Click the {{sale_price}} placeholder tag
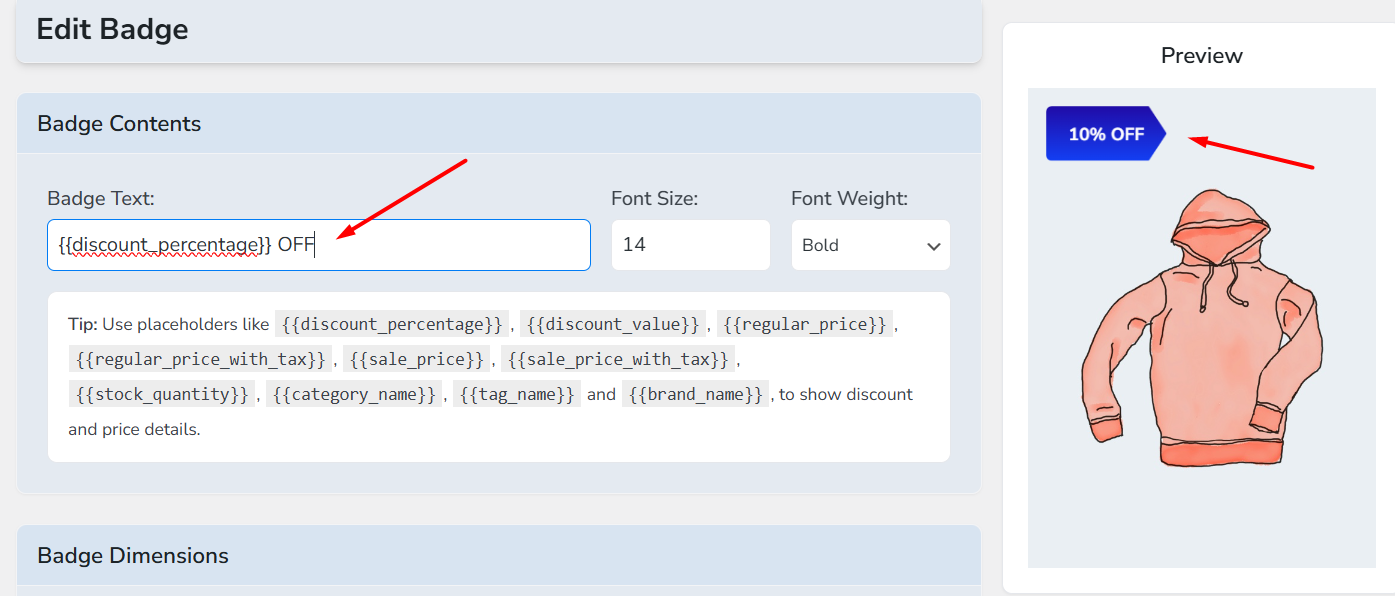The image size is (1395, 596). (x=417, y=359)
